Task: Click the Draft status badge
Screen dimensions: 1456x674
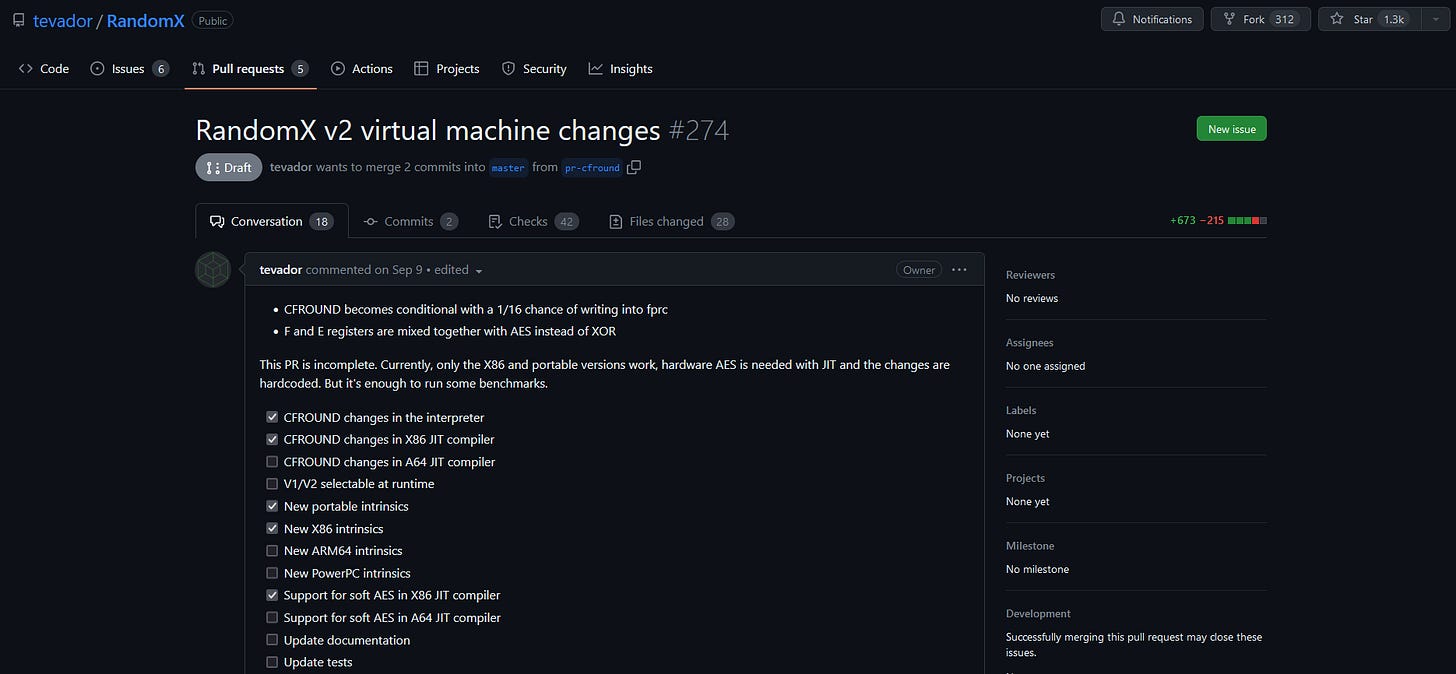Action: click(x=229, y=167)
